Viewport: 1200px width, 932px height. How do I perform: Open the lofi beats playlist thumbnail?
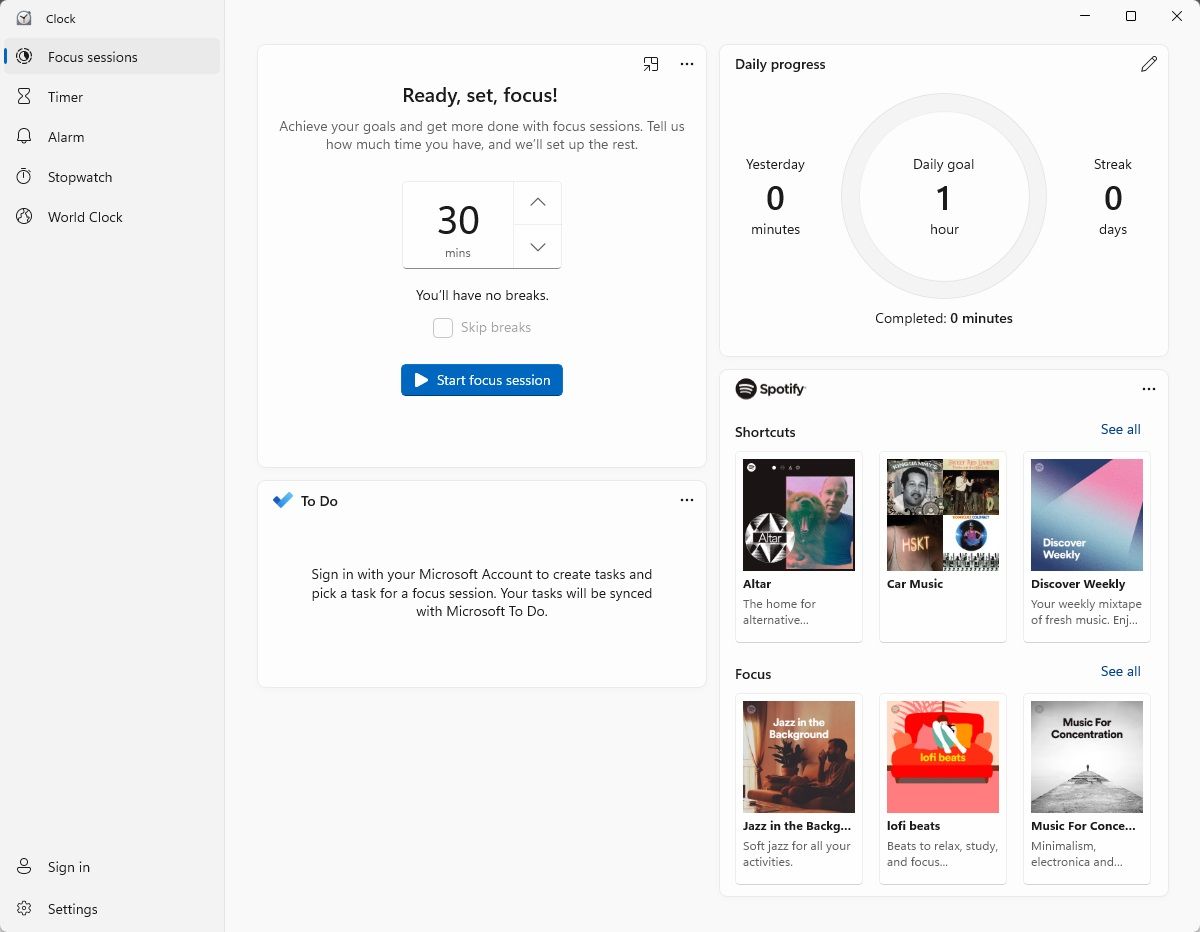click(x=943, y=756)
